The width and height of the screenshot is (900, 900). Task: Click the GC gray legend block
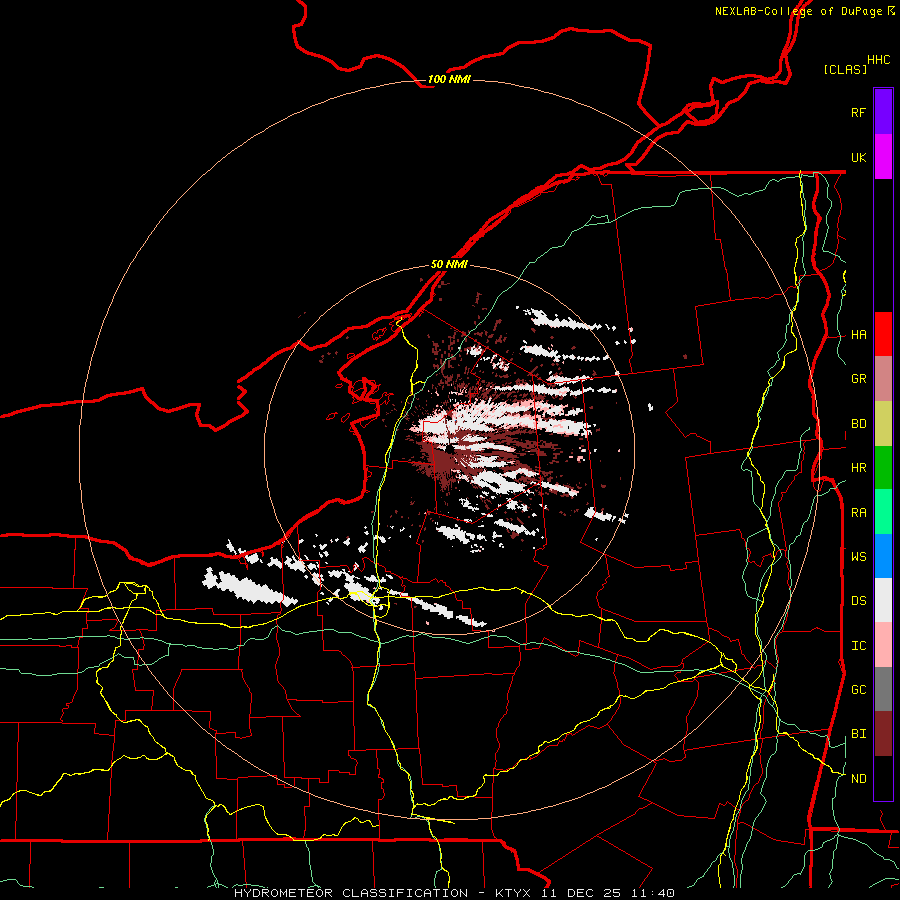[x=883, y=689]
